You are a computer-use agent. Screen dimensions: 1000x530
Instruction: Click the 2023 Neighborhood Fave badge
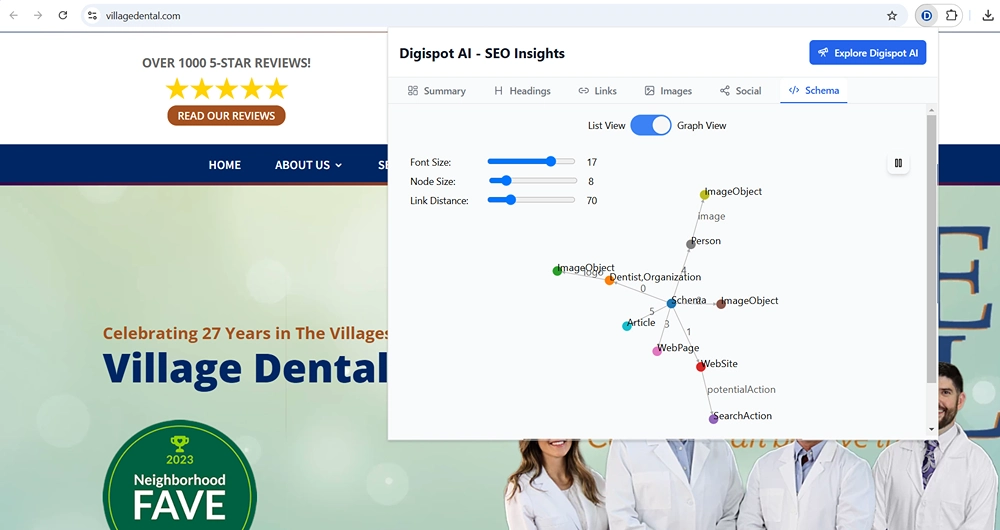tap(180, 475)
